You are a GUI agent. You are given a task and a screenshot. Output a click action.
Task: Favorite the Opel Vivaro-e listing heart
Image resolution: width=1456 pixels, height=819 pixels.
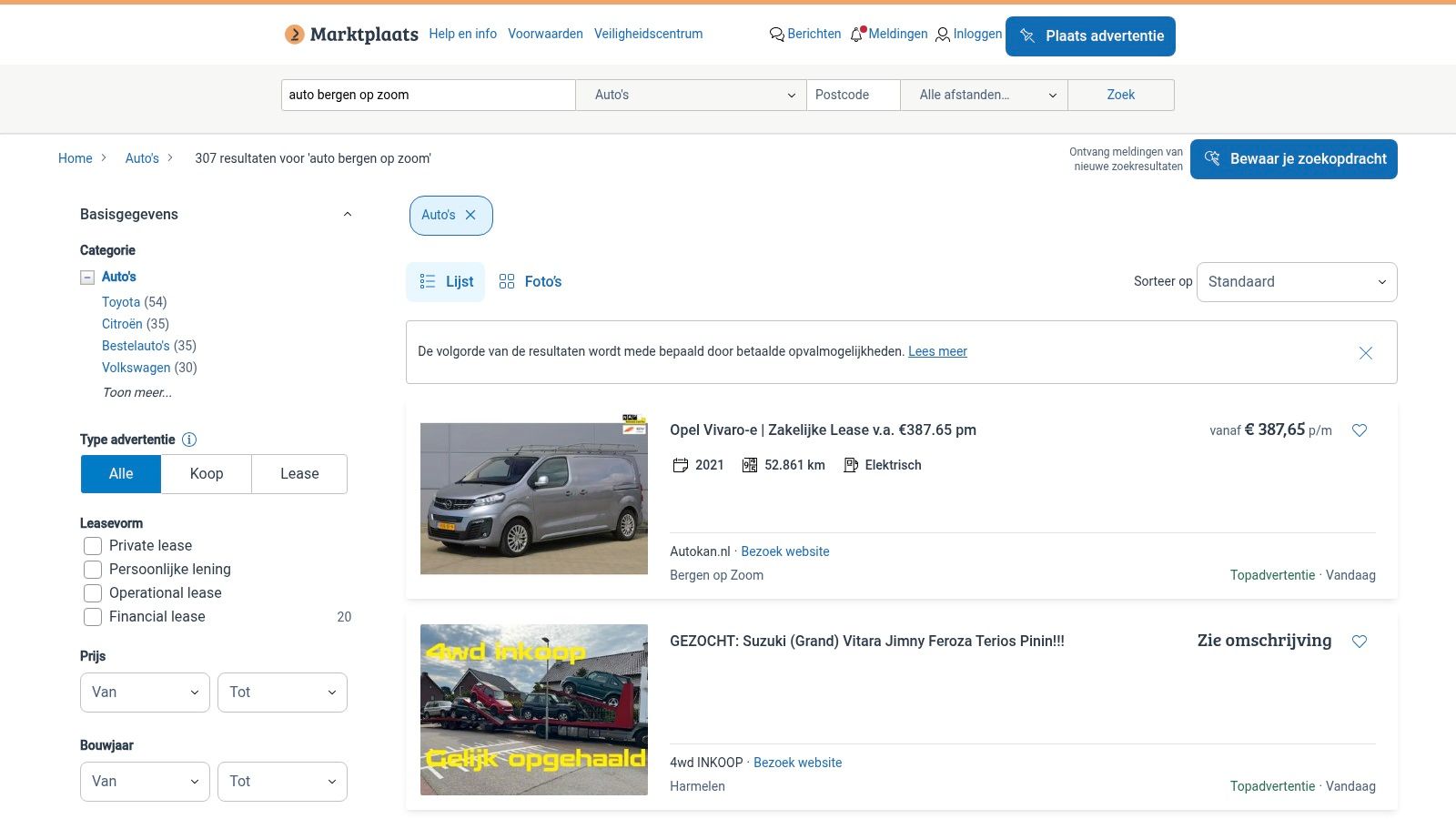point(1360,430)
